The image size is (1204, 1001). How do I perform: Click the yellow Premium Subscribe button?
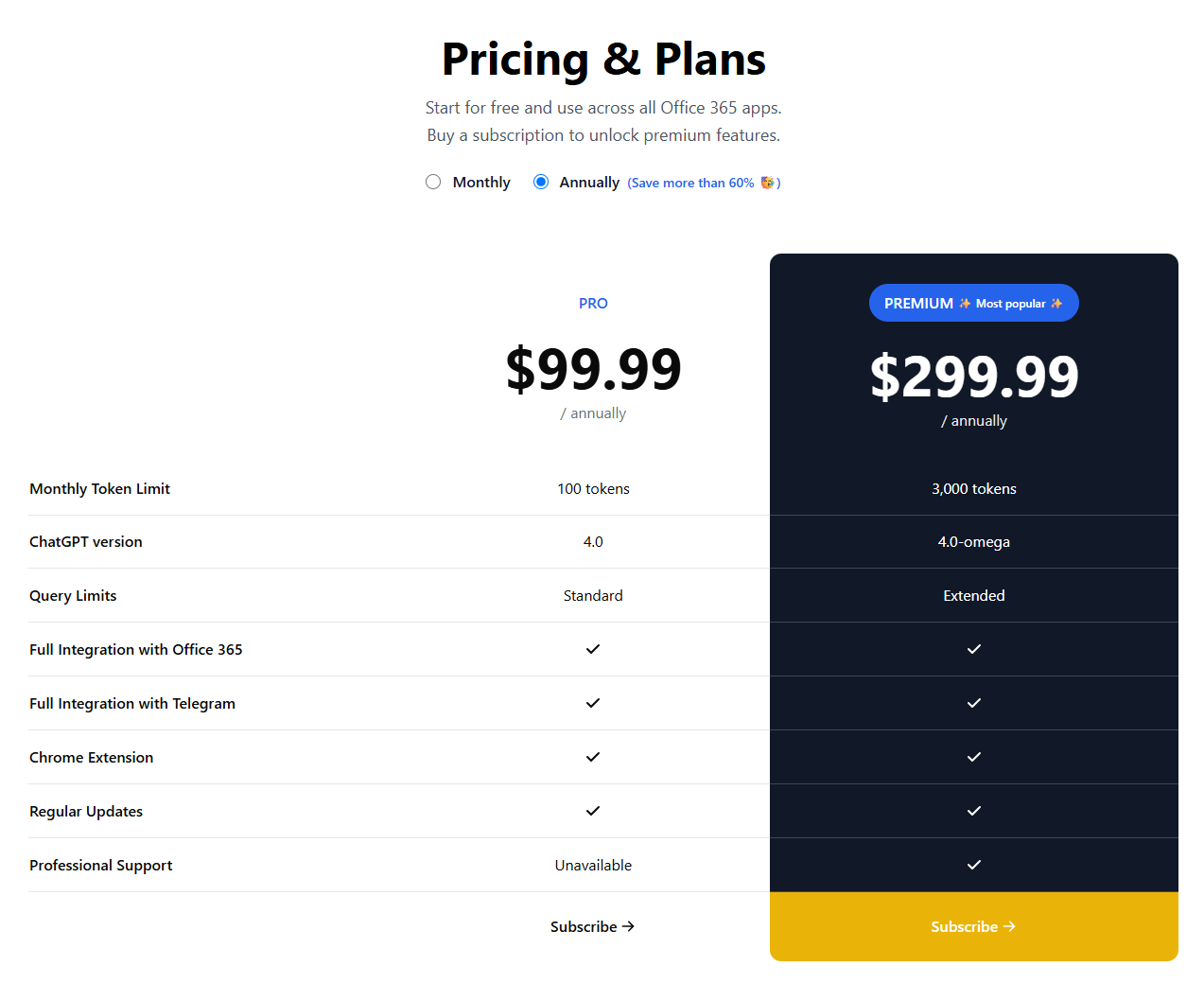(x=974, y=926)
